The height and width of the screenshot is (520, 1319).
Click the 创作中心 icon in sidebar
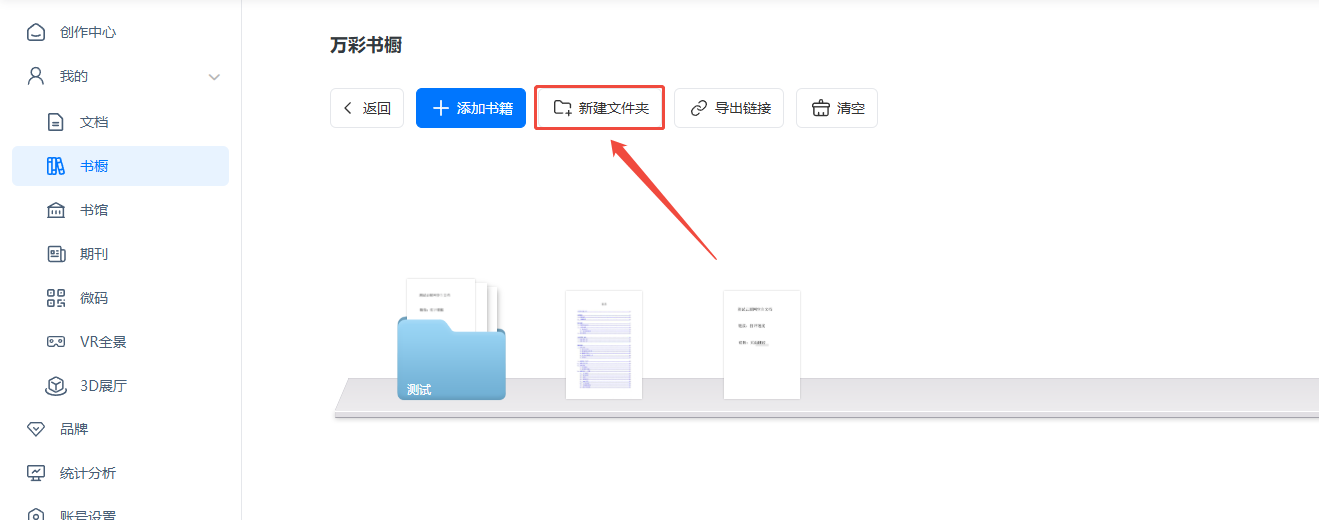pyautogui.click(x=36, y=32)
